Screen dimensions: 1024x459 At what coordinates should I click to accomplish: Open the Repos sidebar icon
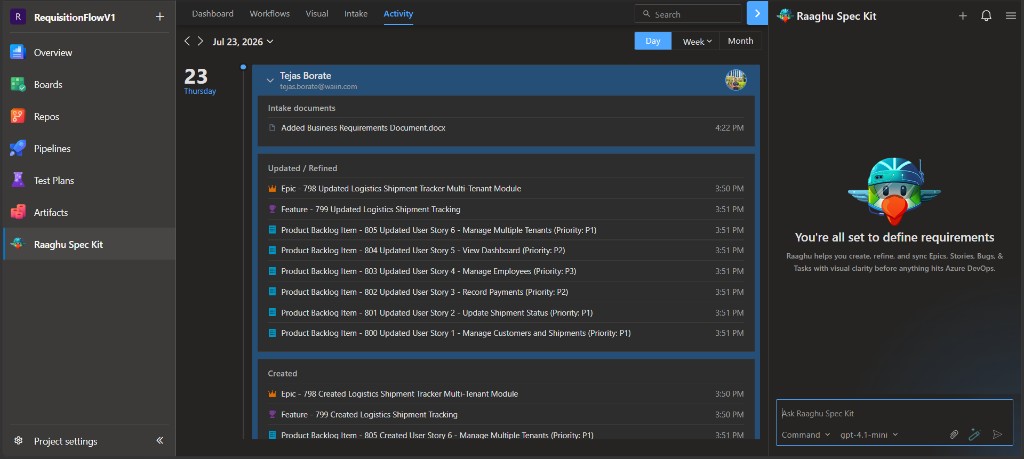pos(18,116)
